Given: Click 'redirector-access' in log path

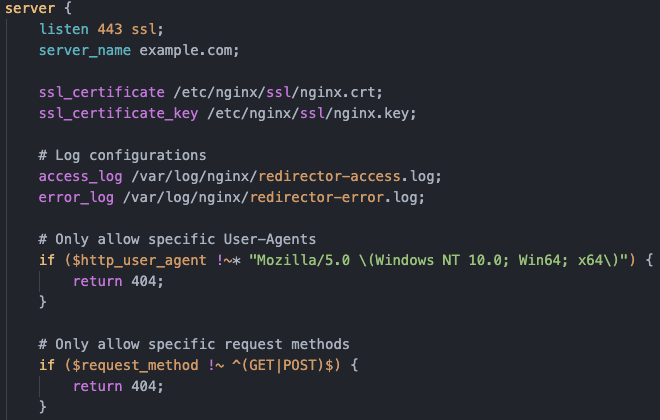Looking at the screenshot, I should click(x=329, y=176).
